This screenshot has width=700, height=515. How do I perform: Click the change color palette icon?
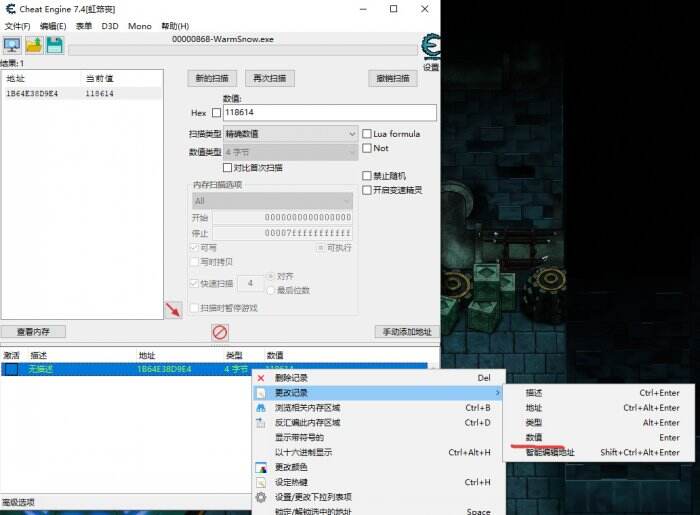pyautogui.click(x=261, y=467)
